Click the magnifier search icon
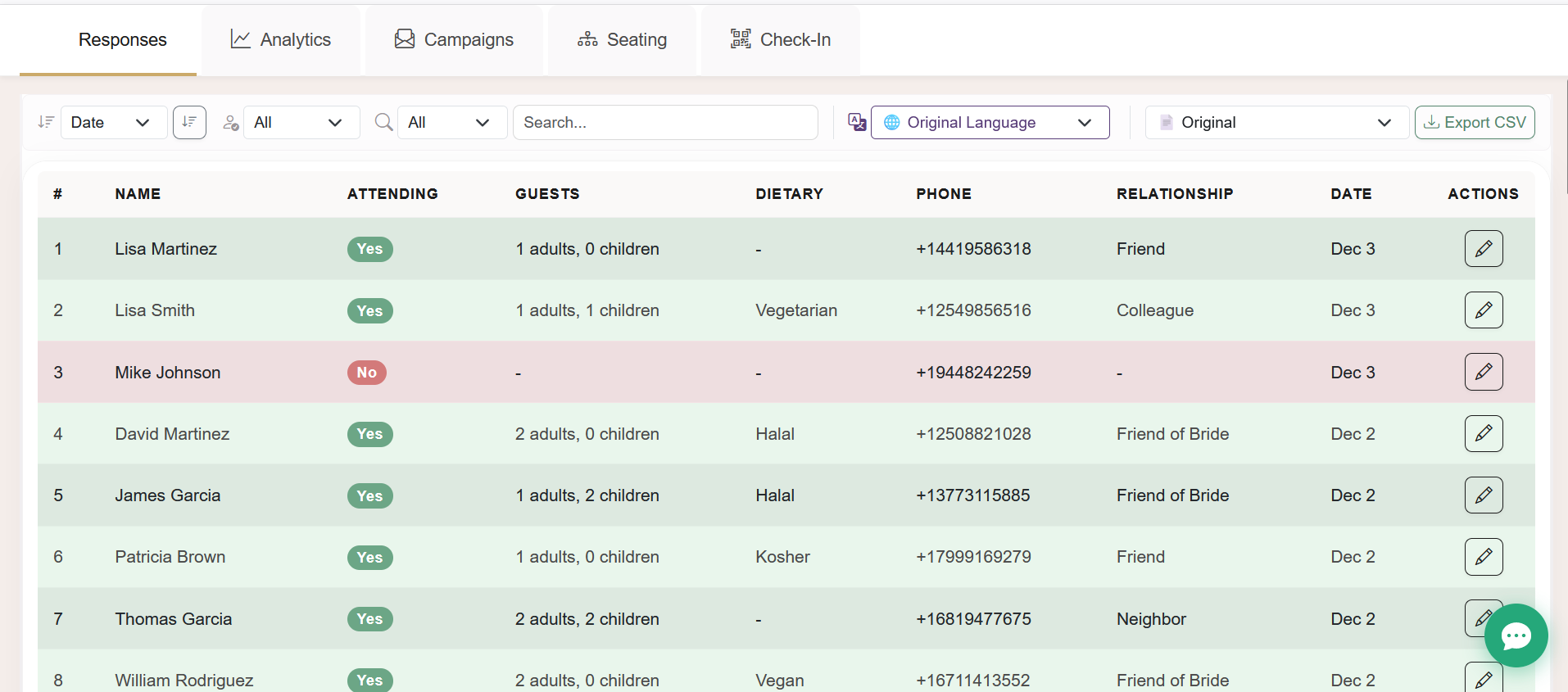1568x692 pixels. click(x=383, y=122)
